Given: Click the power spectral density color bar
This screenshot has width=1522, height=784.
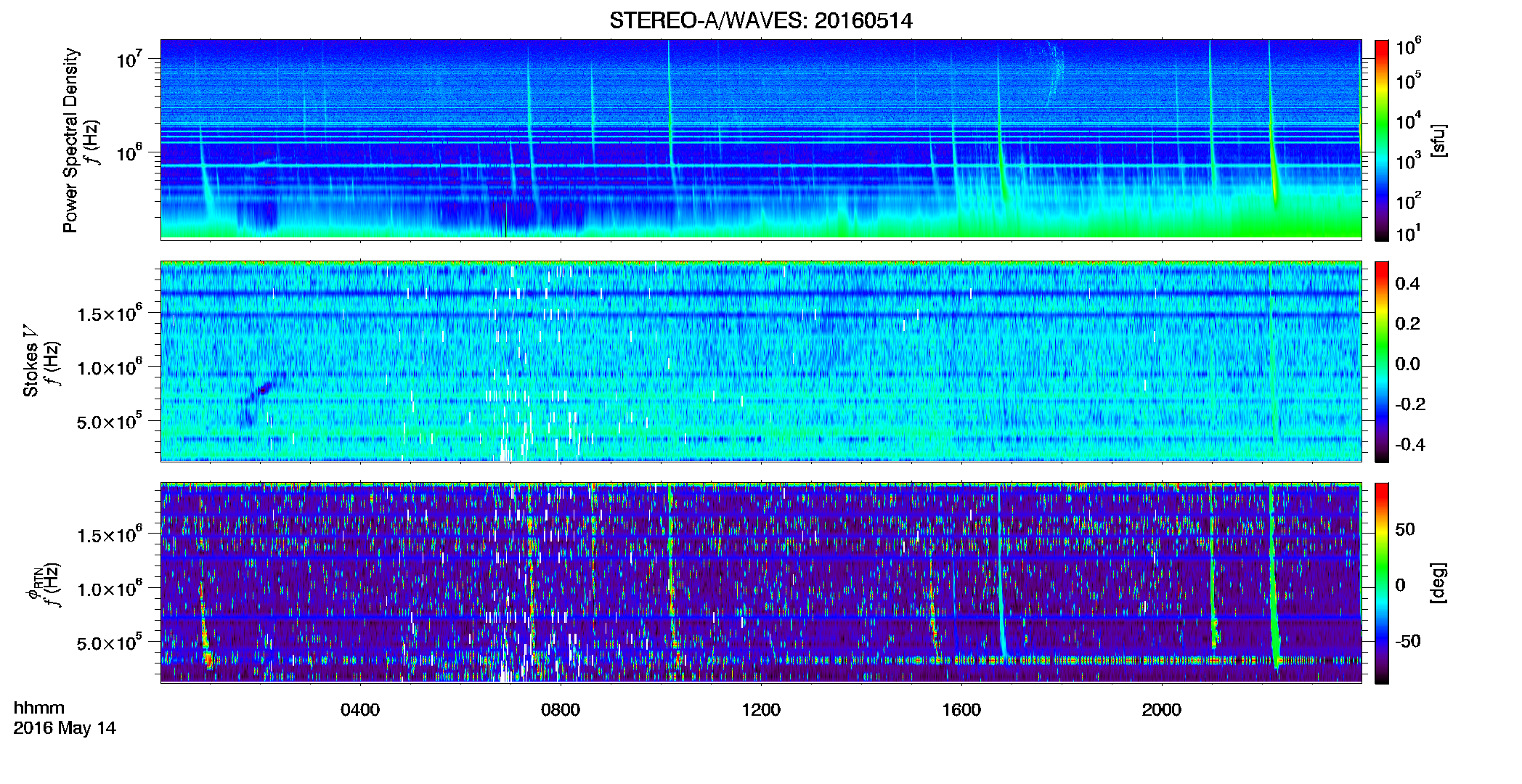Looking at the screenshot, I should (x=1382, y=140).
